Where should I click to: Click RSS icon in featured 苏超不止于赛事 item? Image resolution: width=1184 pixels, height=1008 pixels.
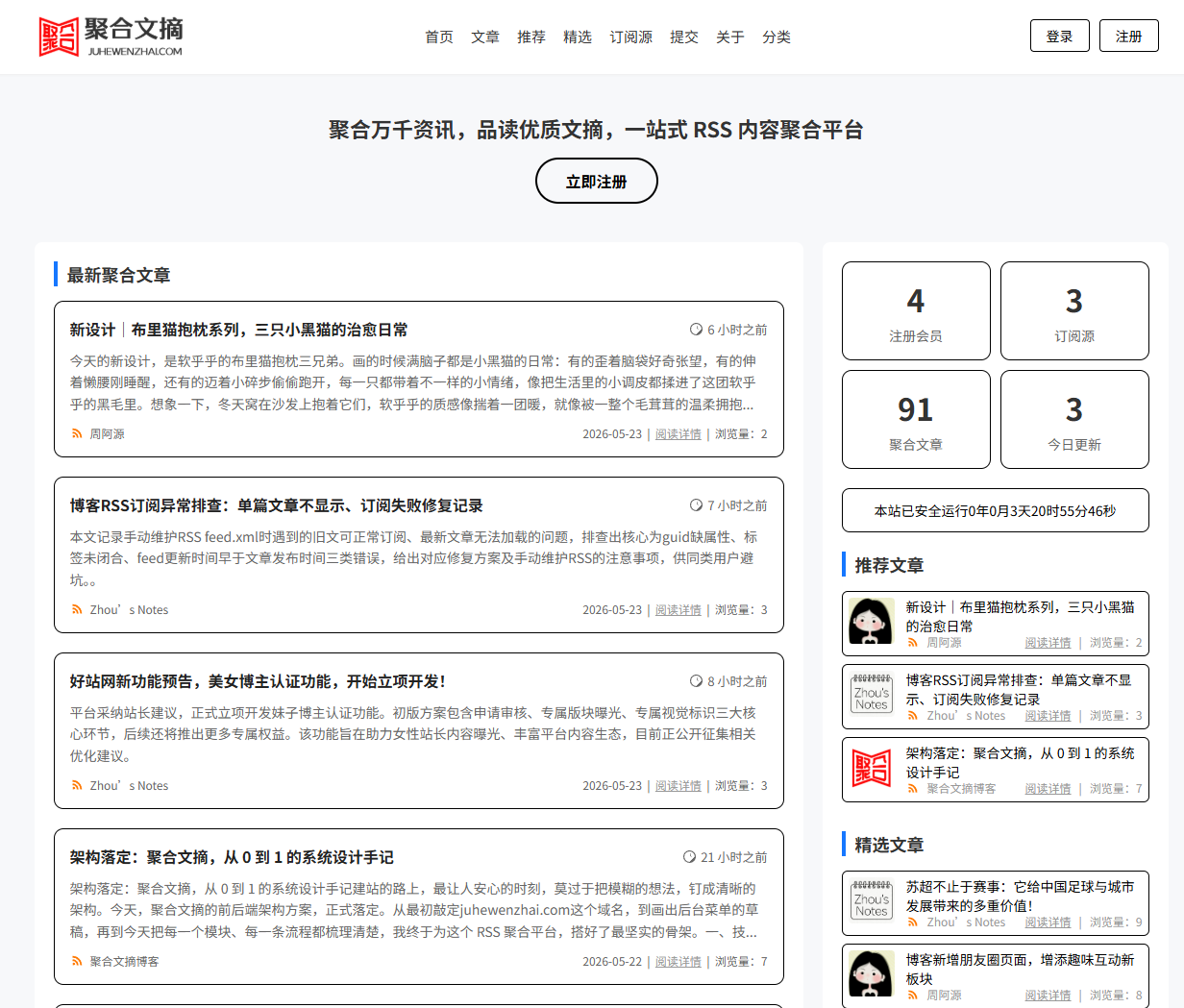[913, 922]
